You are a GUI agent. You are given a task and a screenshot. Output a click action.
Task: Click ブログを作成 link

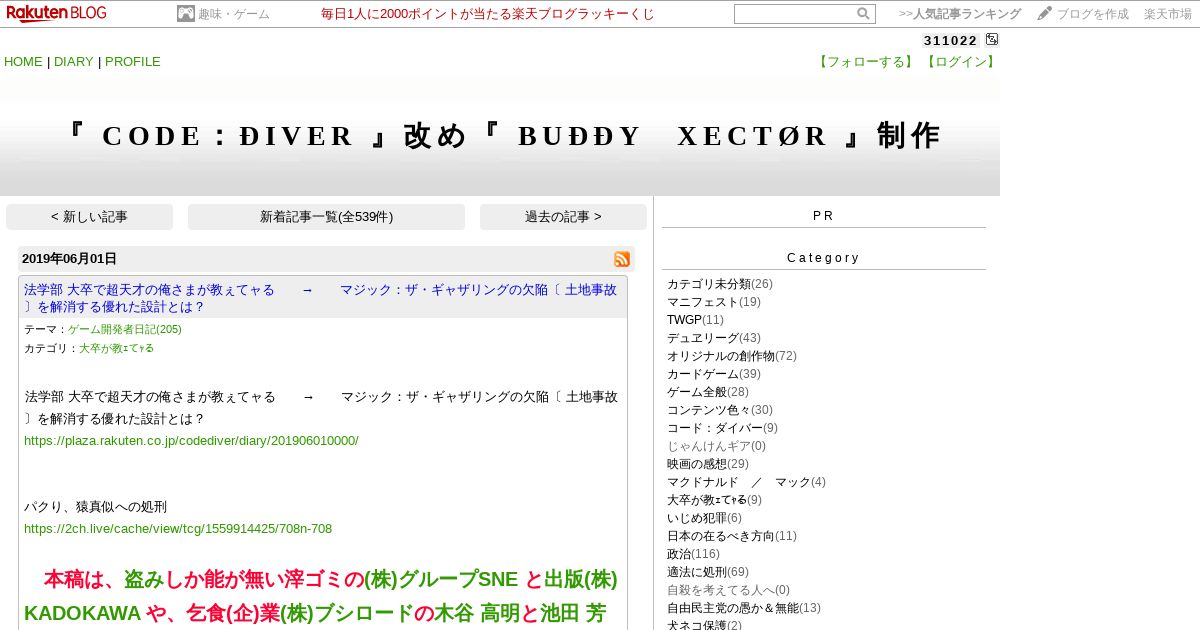[x=1093, y=14]
